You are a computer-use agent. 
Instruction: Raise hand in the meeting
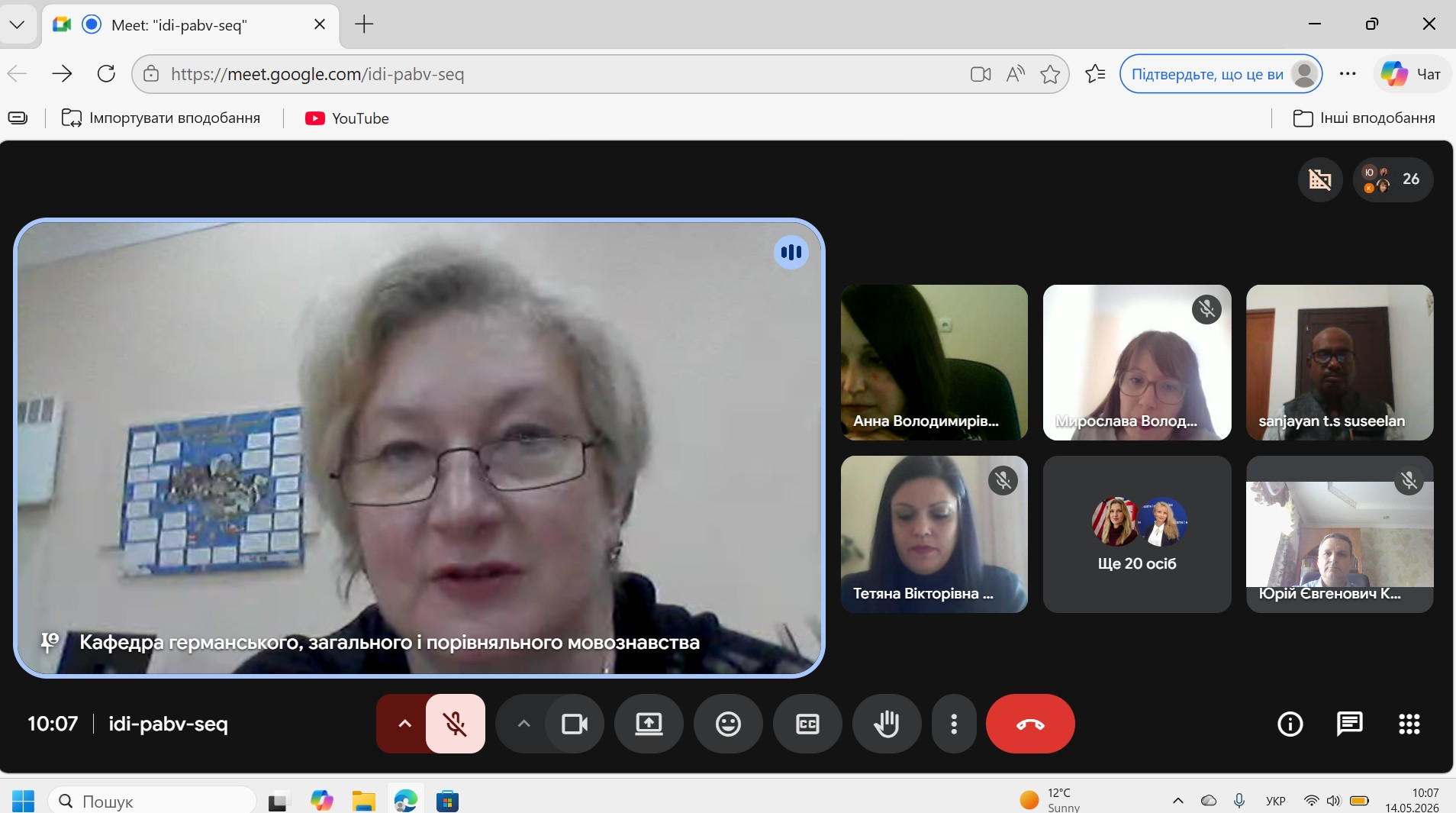(886, 724)
